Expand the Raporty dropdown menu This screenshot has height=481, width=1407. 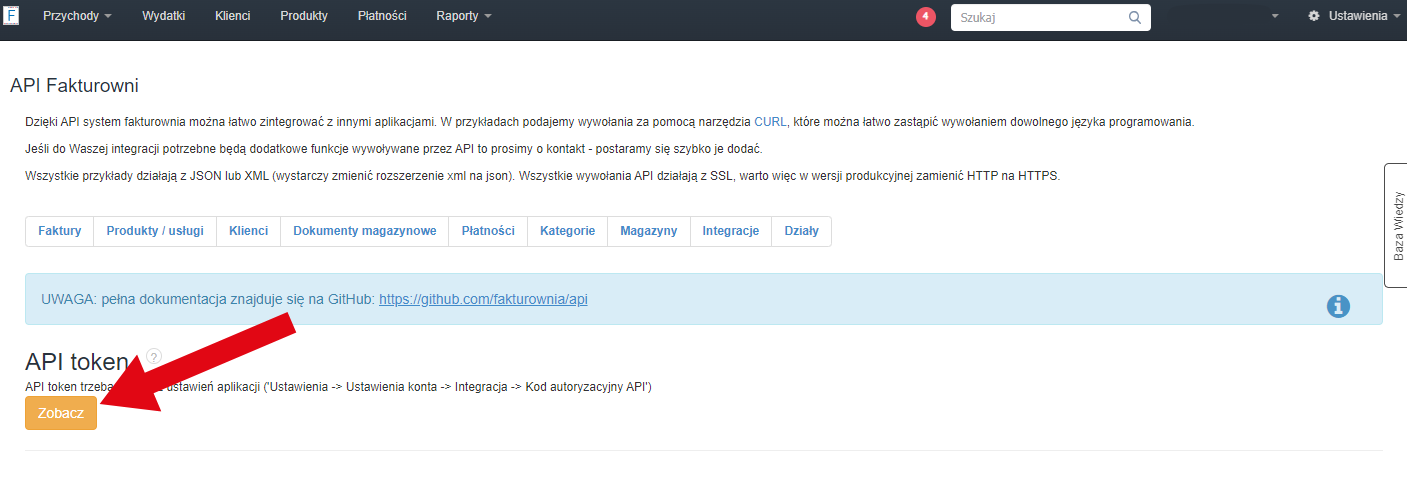[x=464, y=17]
